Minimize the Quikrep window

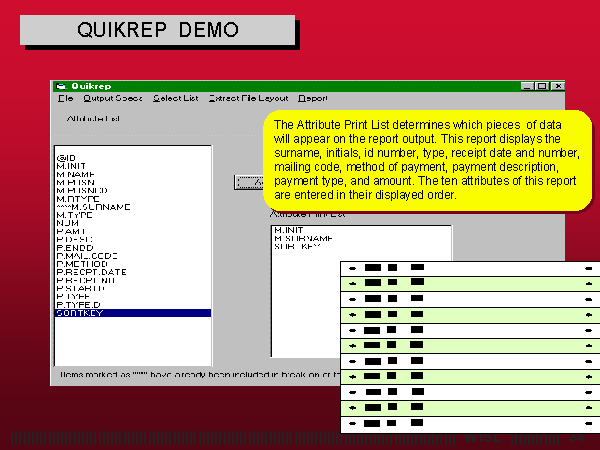click(526, 86)
